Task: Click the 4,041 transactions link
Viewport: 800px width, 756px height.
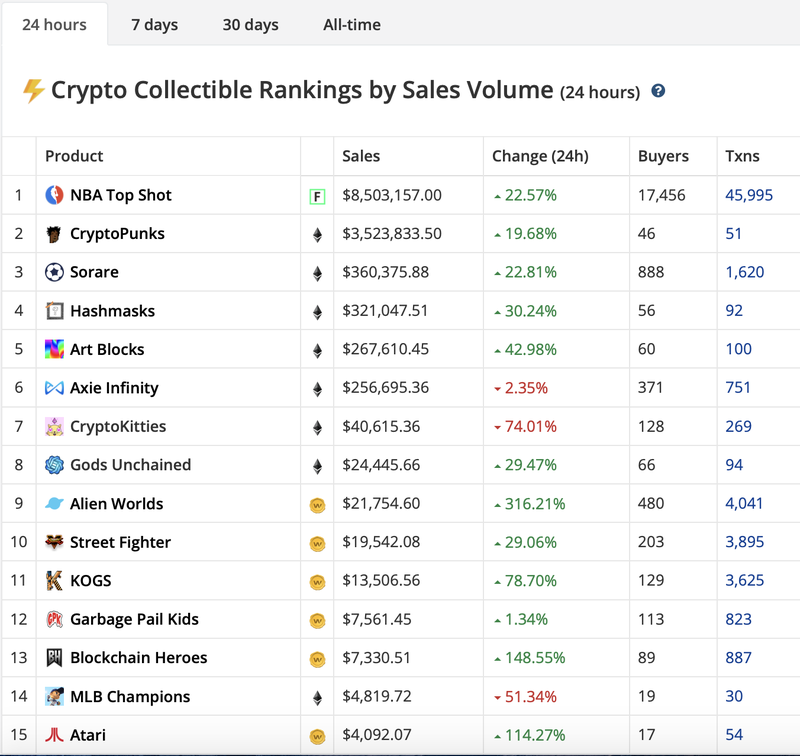Action: 744,503
